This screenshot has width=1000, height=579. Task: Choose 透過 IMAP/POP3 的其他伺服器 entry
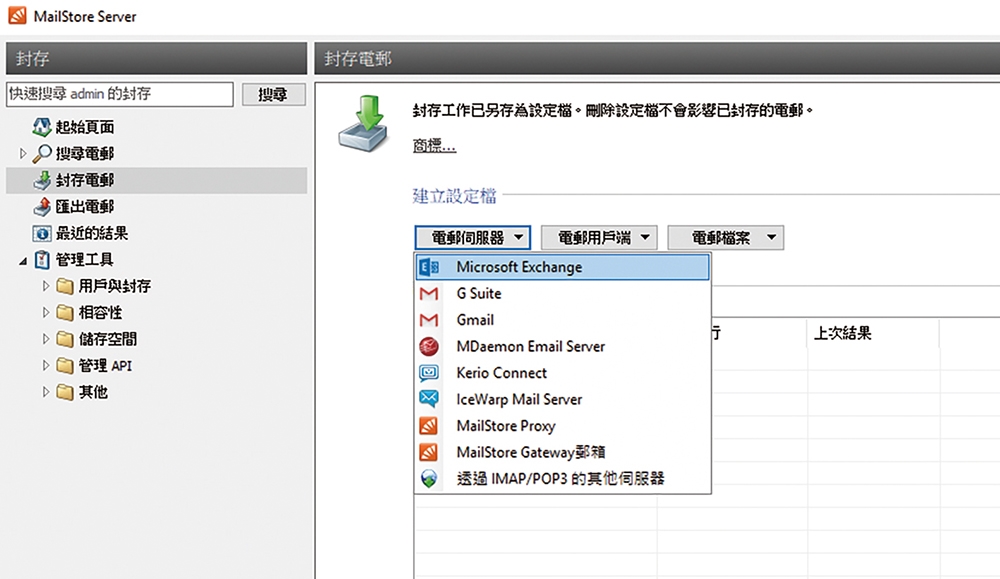(562, 479)
